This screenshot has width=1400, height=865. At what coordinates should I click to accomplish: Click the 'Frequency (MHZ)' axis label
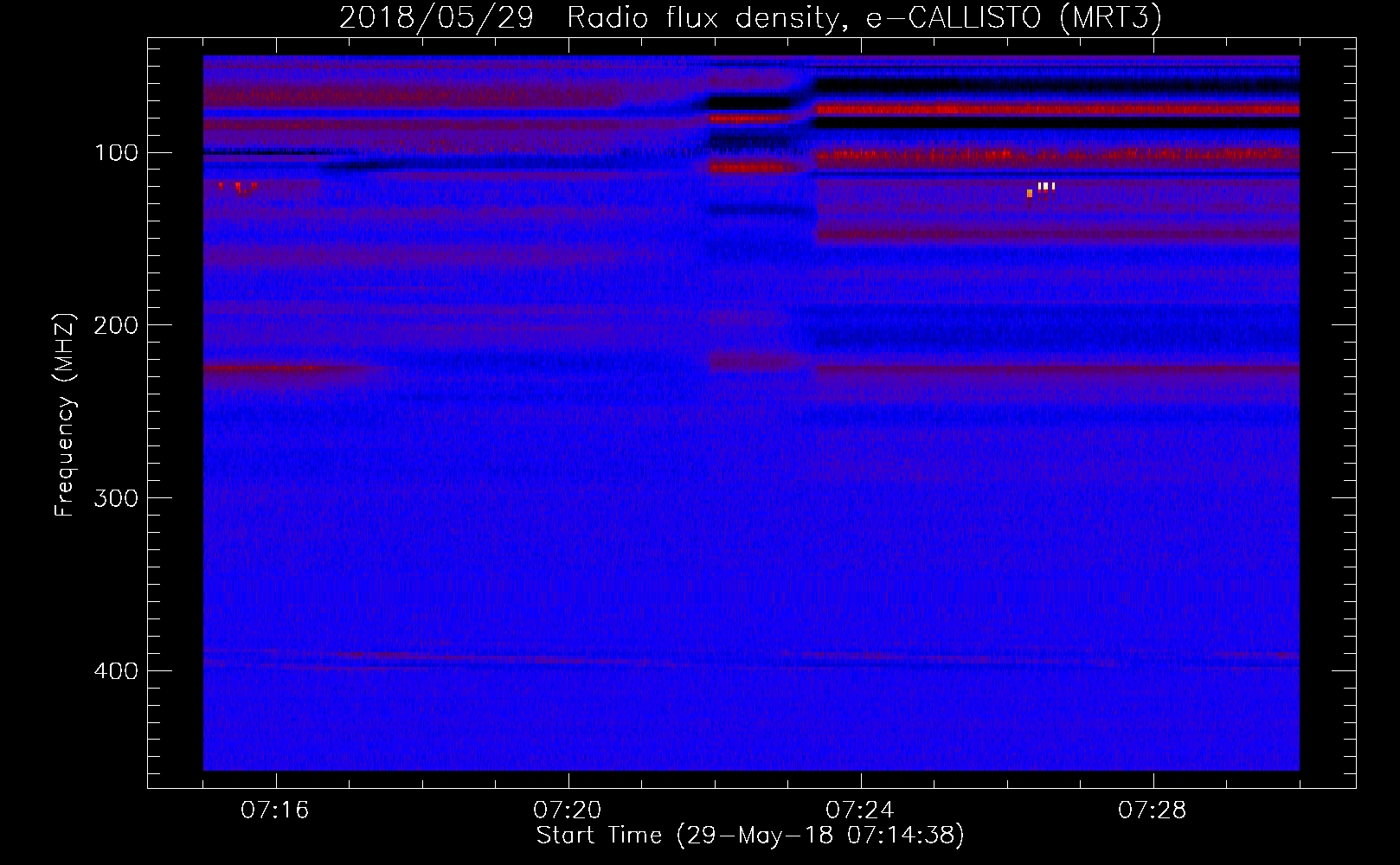(x=65, y=415)
